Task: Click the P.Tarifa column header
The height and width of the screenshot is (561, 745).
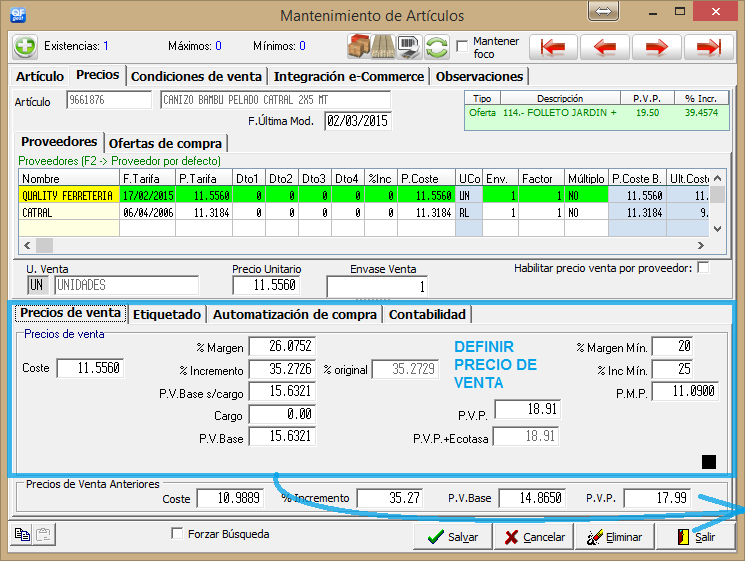Action: [204, 179]
